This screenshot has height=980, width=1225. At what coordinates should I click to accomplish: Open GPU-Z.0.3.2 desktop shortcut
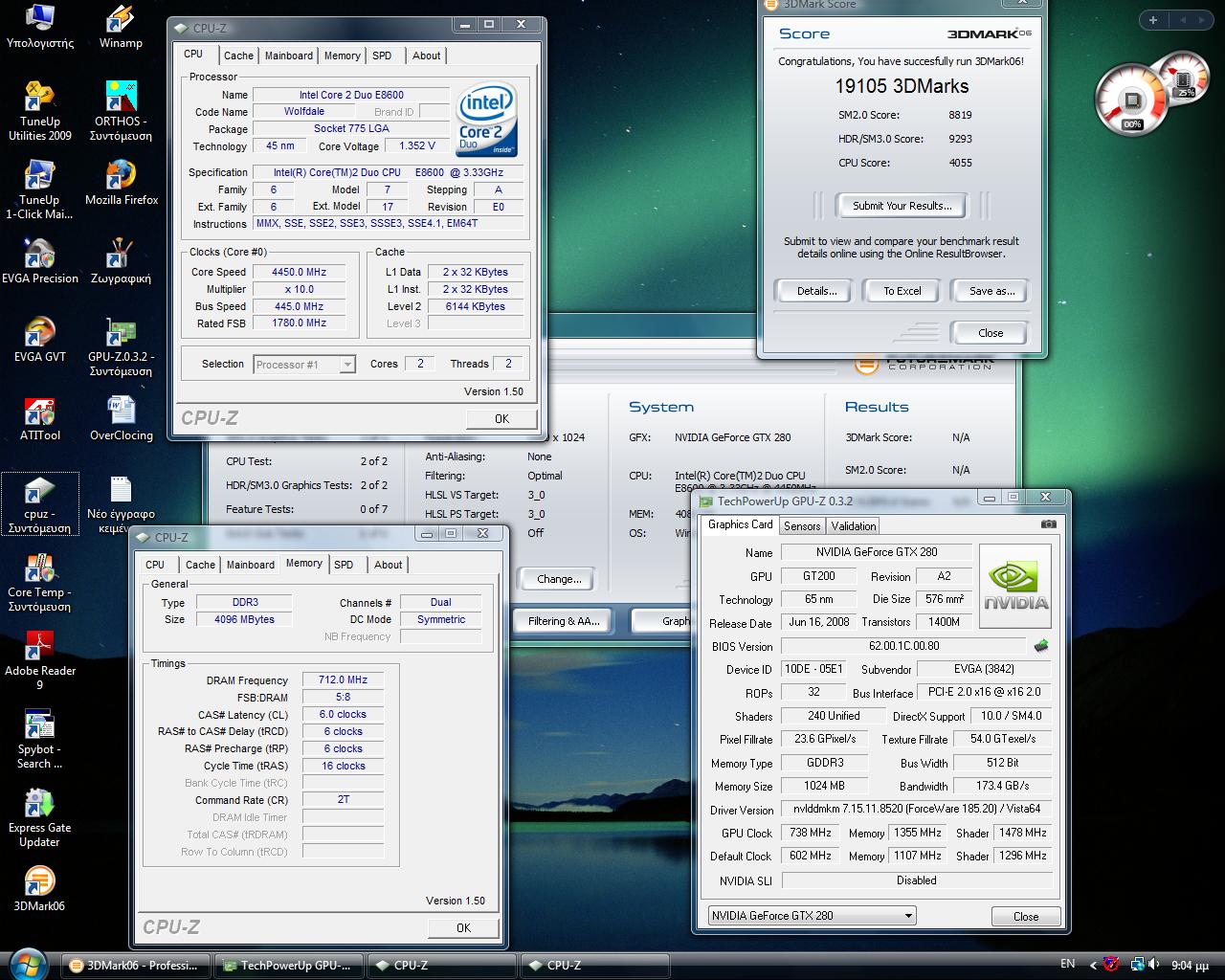point(121,347)
